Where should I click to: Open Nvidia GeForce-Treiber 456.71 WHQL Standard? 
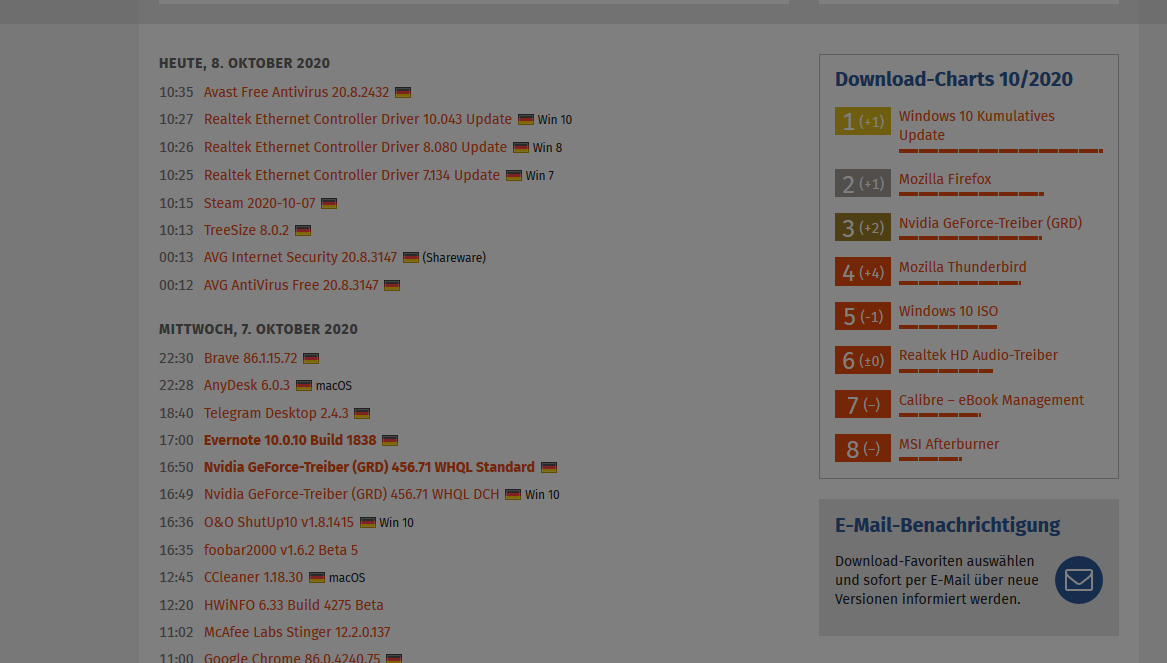(x=369, y=467)
